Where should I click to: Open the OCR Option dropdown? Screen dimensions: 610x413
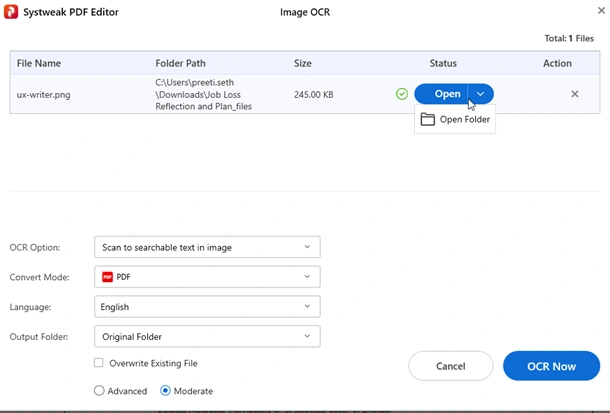(207, 247)
